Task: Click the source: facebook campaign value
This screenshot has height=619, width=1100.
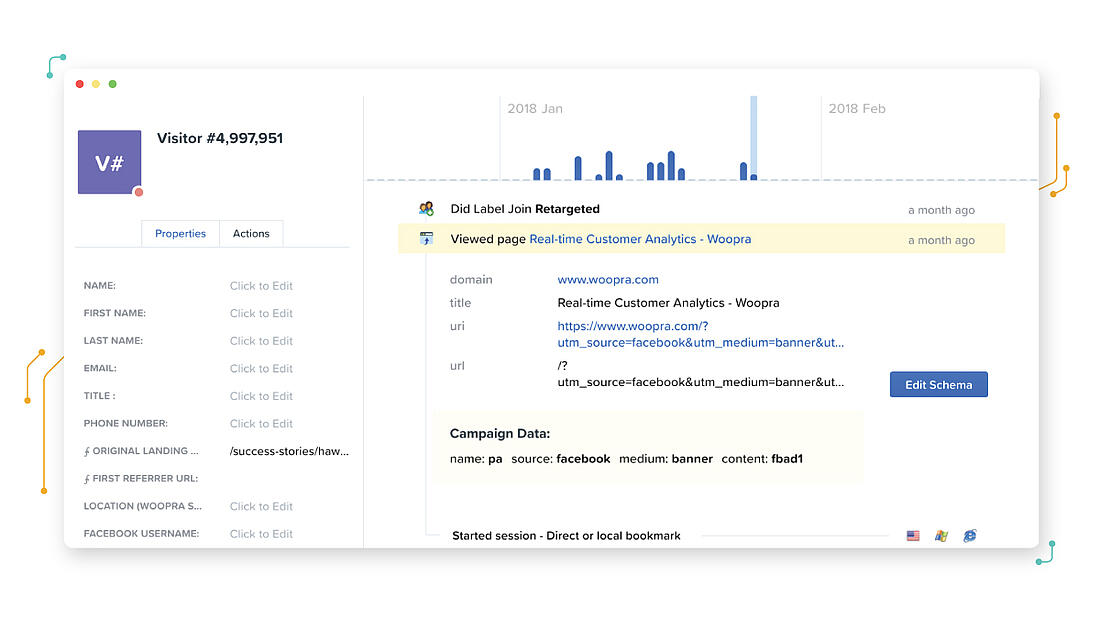Action: (x=561, y=459)
